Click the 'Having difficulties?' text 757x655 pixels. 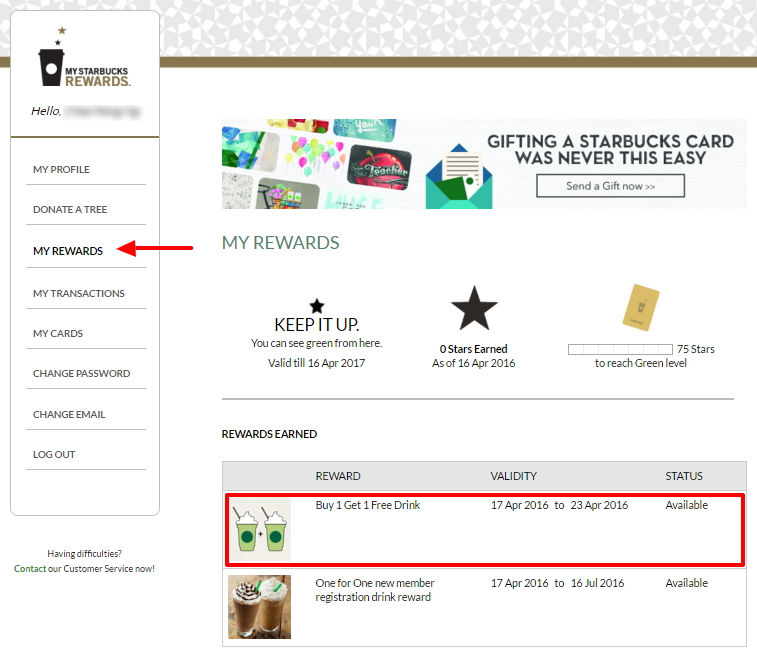84,554
